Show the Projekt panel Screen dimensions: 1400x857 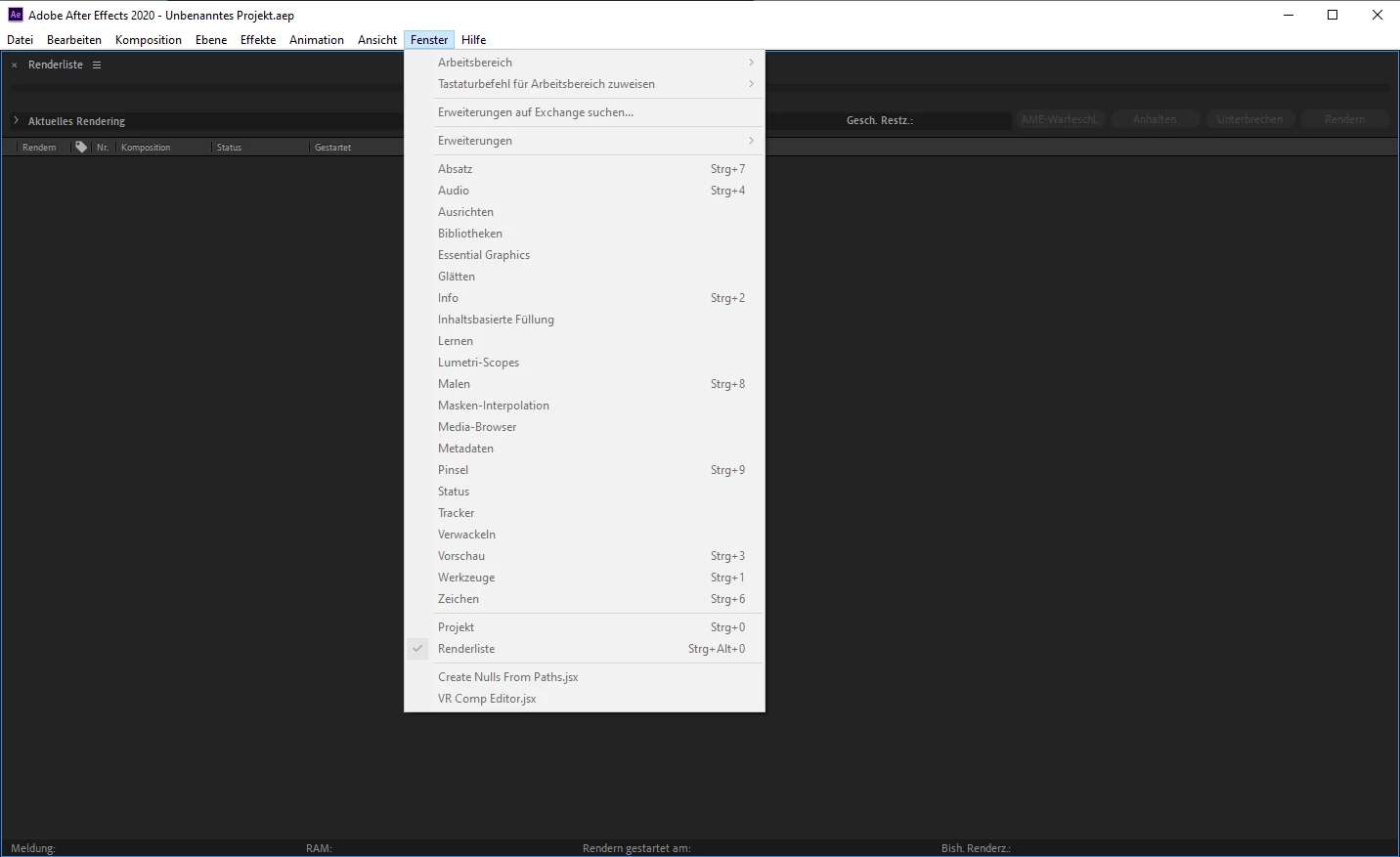click(x=585, y=627)
